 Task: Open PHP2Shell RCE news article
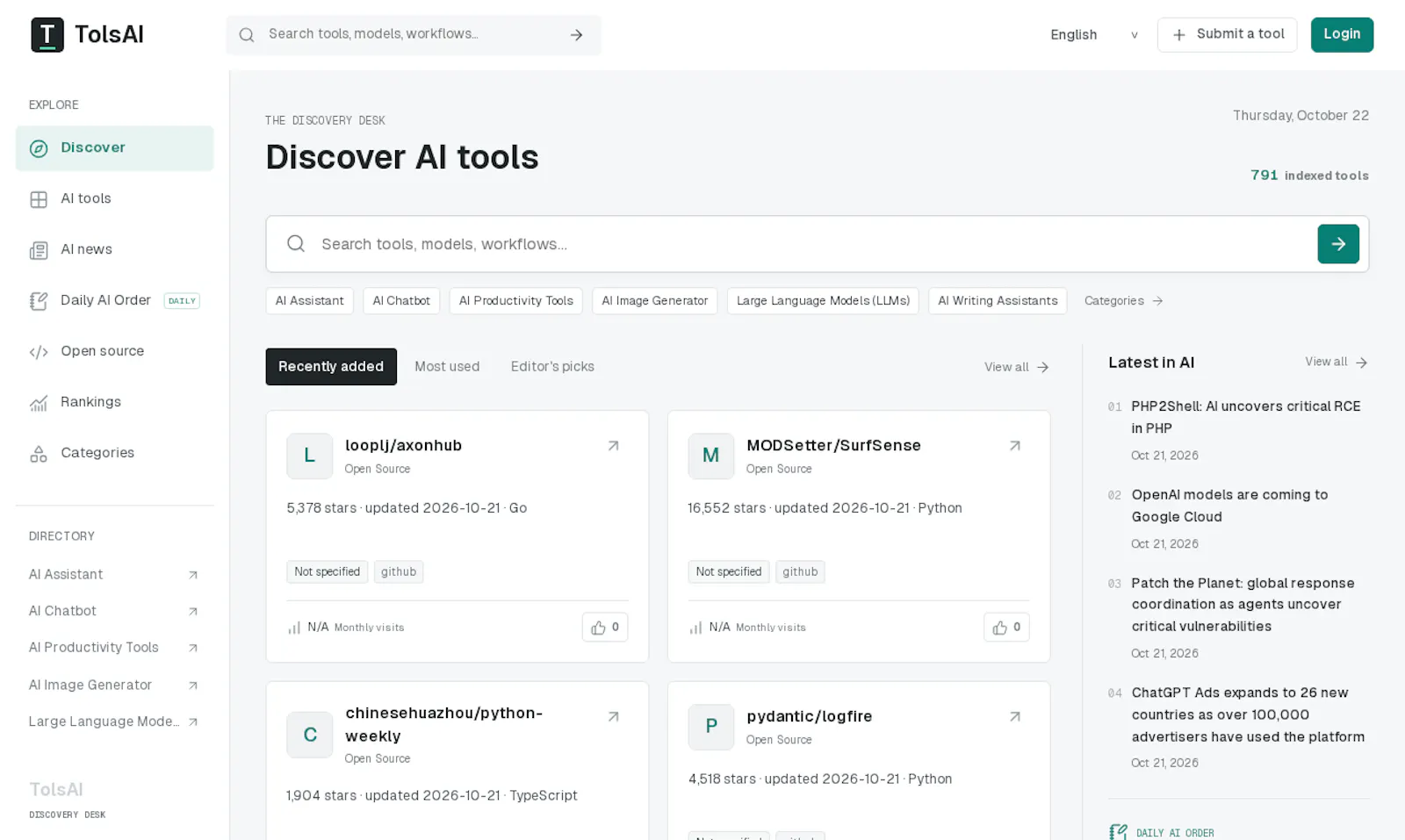1245,417
